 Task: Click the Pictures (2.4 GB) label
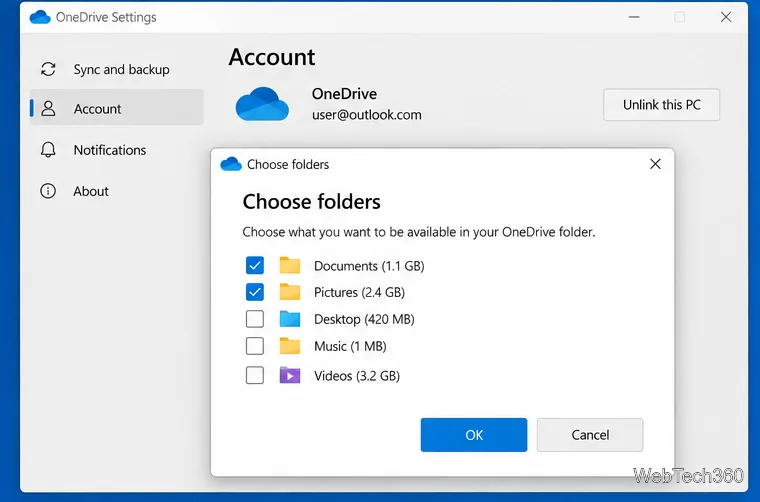coord(359,293)
